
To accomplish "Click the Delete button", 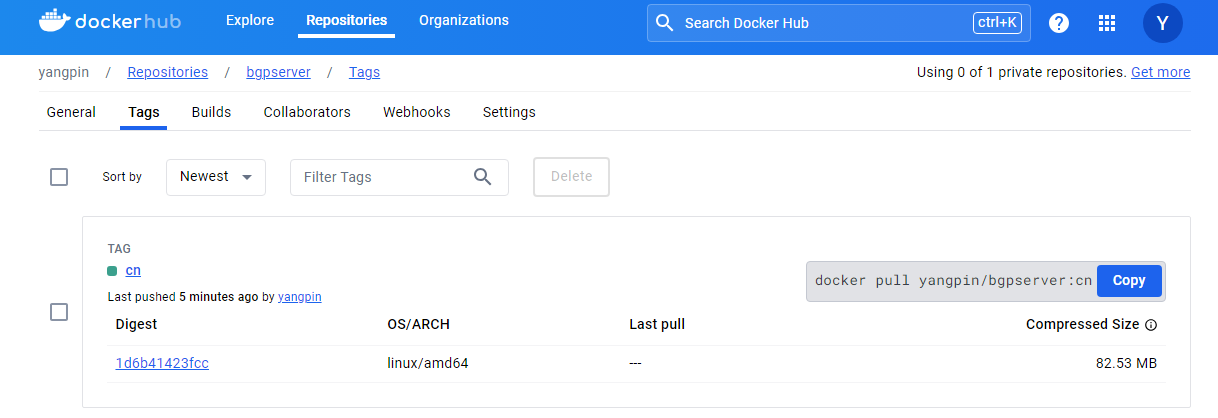I will tap(572, 177).
